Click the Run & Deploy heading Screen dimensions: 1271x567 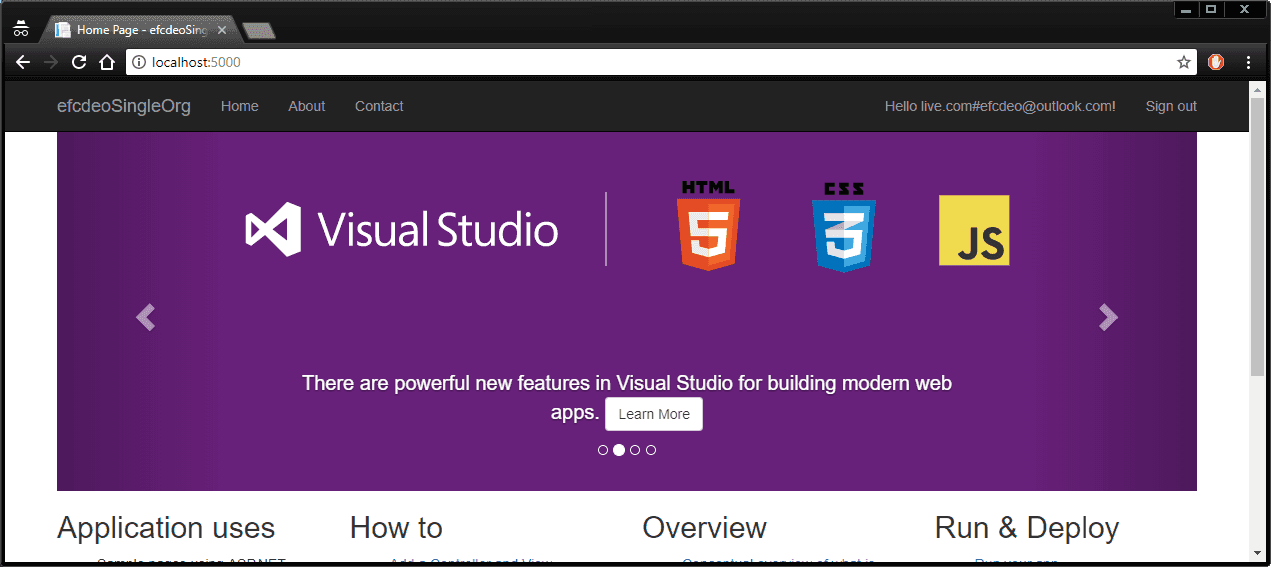point(1027,528)
